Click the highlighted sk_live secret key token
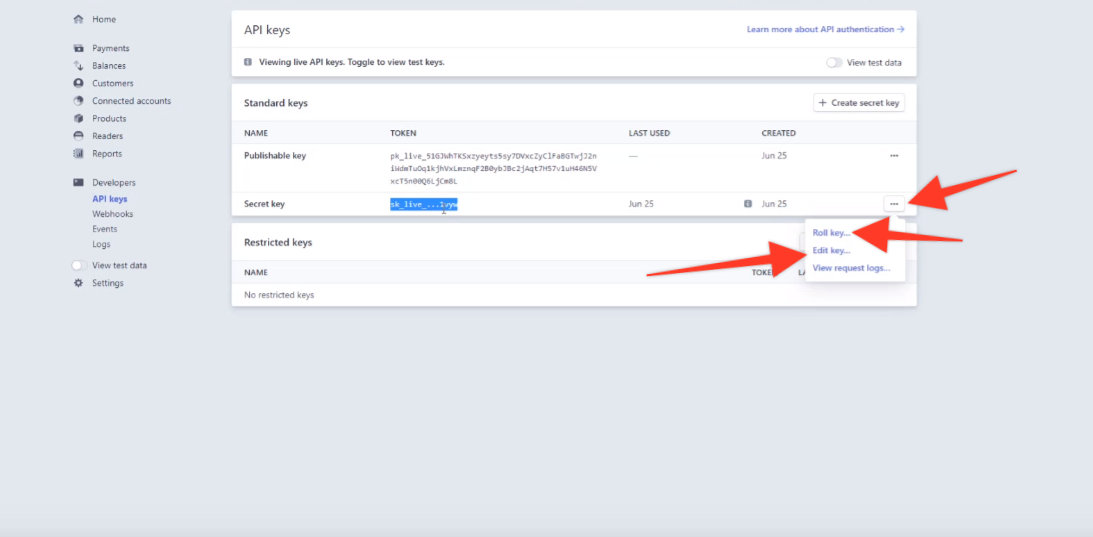 point(424,204)
